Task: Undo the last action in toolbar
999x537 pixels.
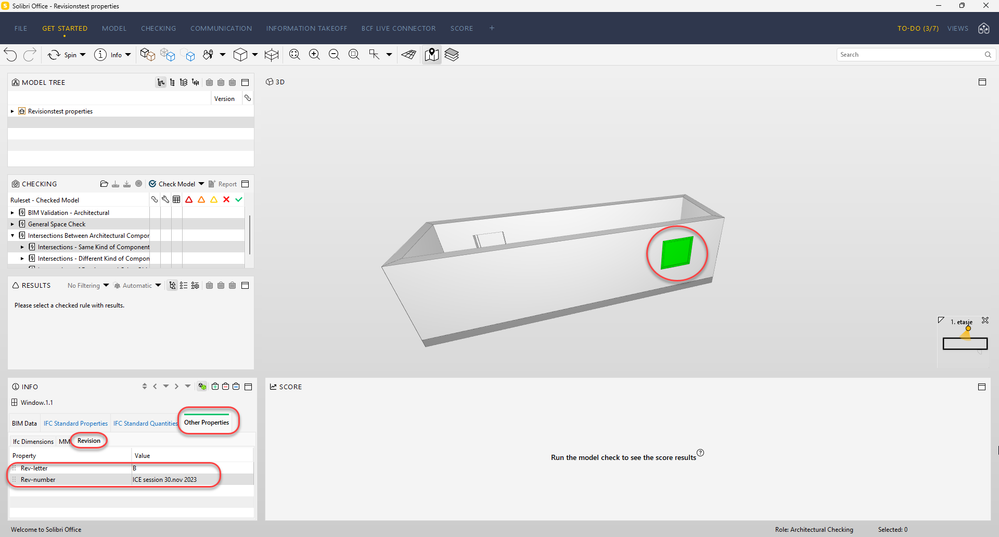Action: (10, 55)
